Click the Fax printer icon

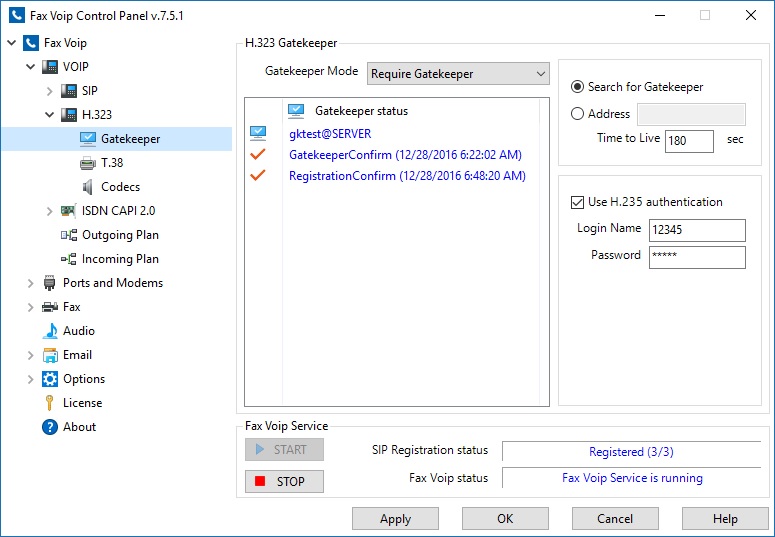point(49,307)
